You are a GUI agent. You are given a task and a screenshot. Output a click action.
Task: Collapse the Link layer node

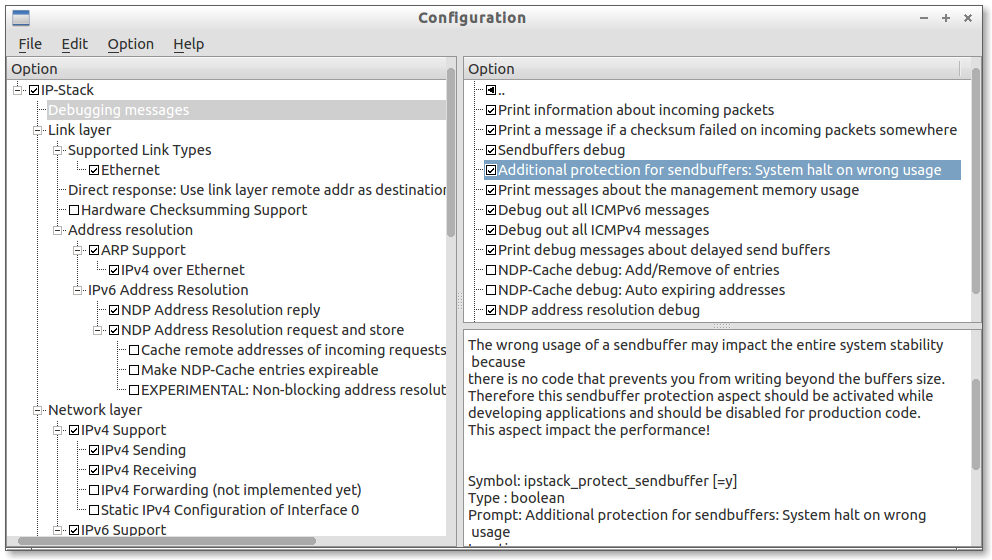click(38, 130)
